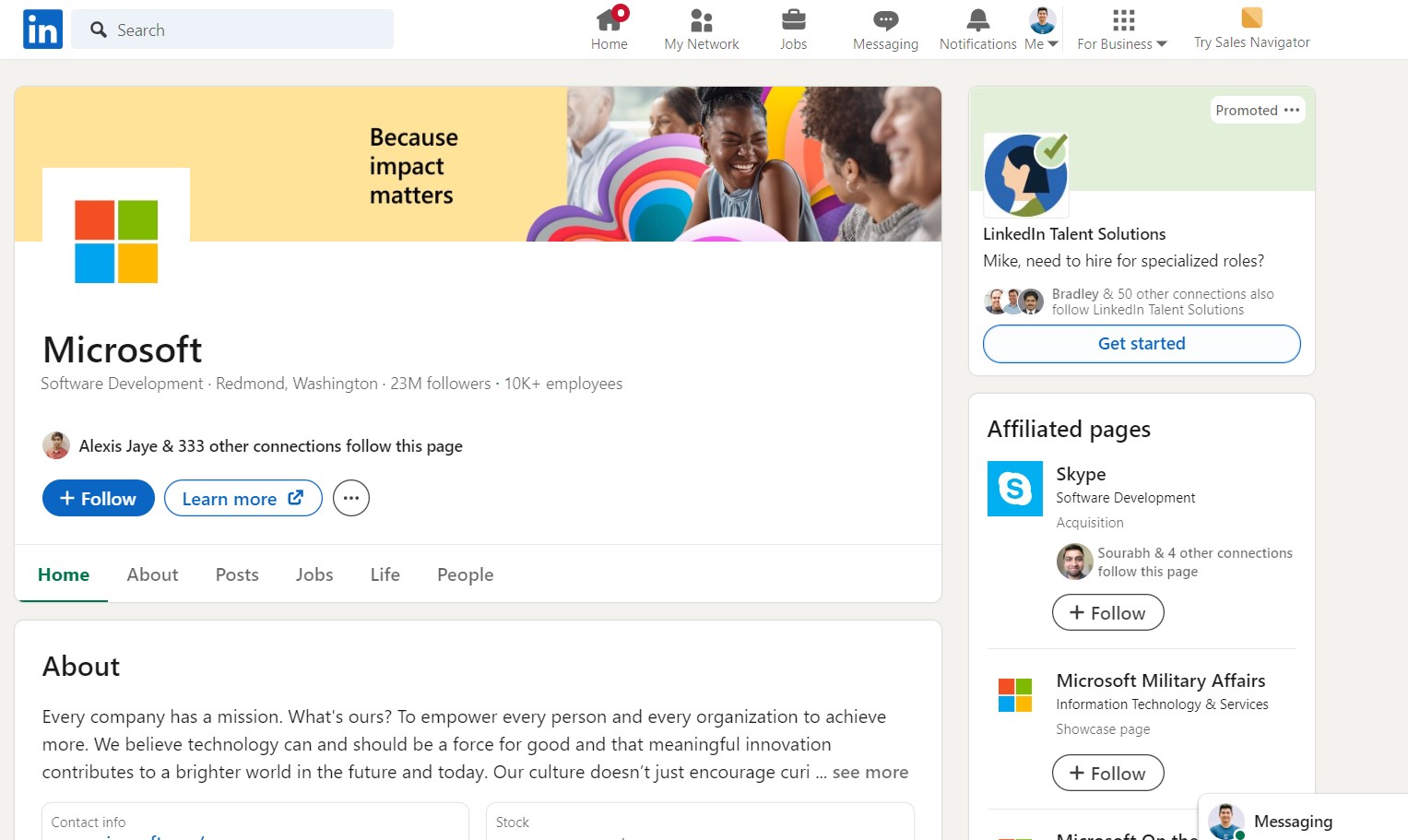Screen dimensions: 1408x840
Task: Click '23M followers' text
Action: (x=441, y=384)
